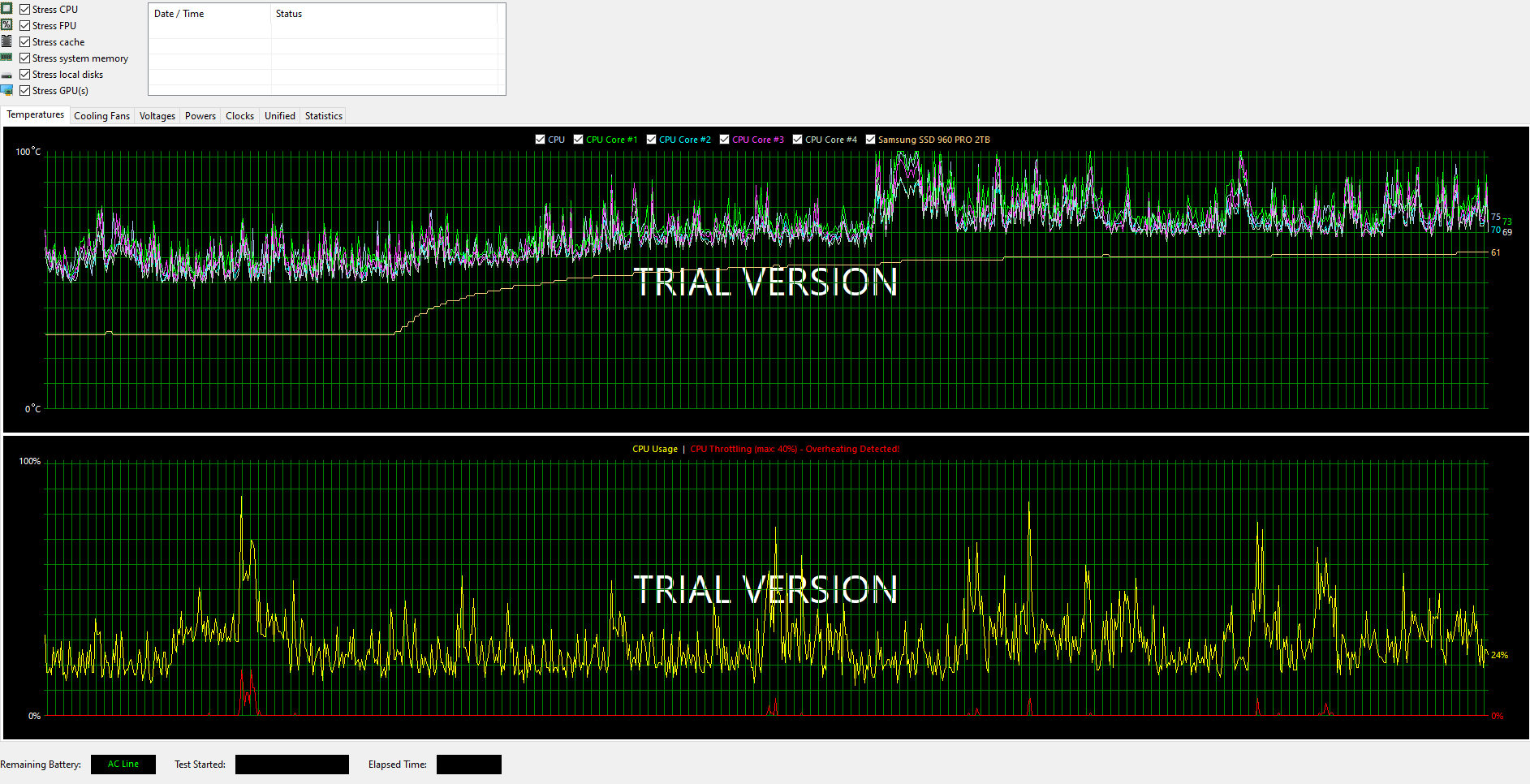Click the Date / Time column header
The width and height of the screenshot is (1530, 784).
pos(209,14)
